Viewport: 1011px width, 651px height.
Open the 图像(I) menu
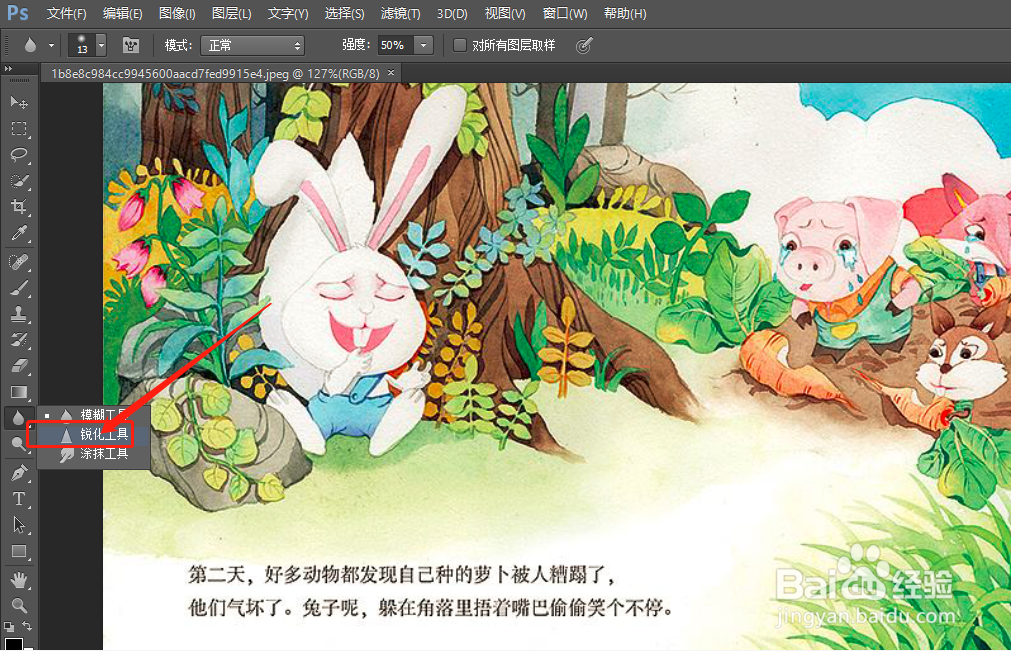pos(177,13)
